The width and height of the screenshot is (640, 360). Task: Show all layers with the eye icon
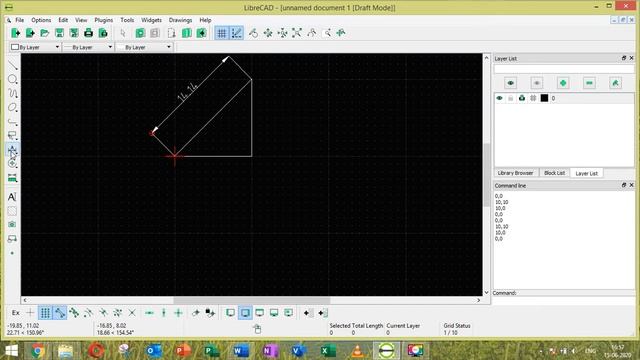[x=510, y=83]
